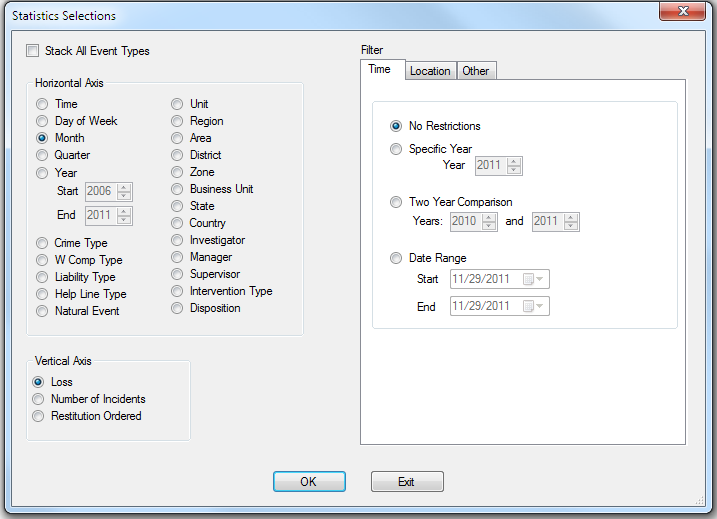Select Zone radio button
Image resolution: width=717 pixels, height=519 pixels.
[x=177, y=172]
